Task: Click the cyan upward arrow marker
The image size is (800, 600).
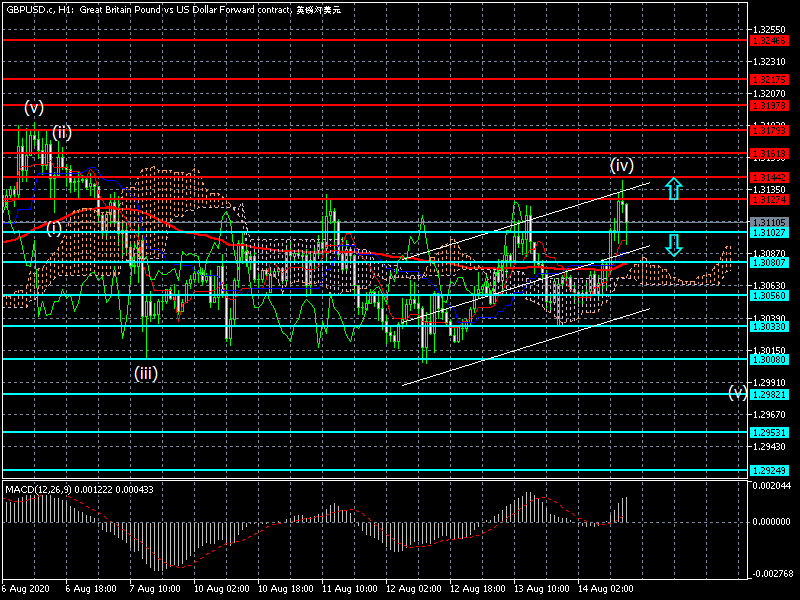Action: click(x=674, y=188)
